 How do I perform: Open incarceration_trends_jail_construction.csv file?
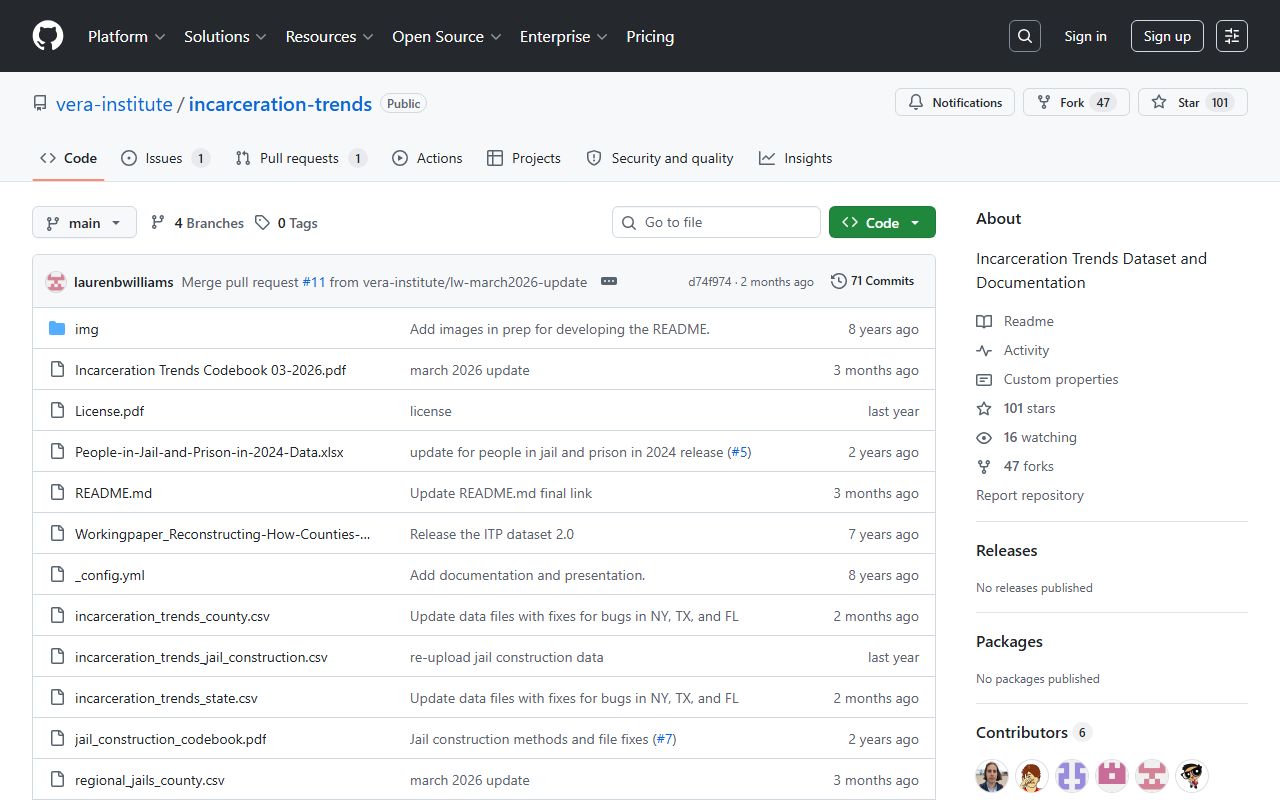point(201,657)
